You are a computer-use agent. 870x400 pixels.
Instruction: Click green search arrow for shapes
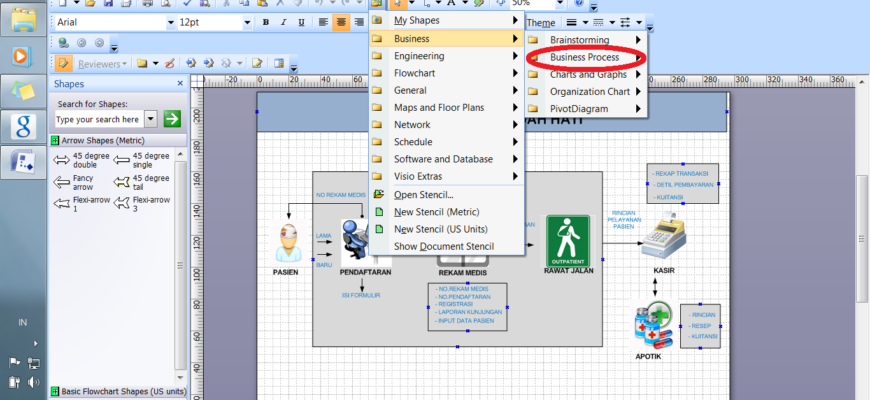pos(172,119)
